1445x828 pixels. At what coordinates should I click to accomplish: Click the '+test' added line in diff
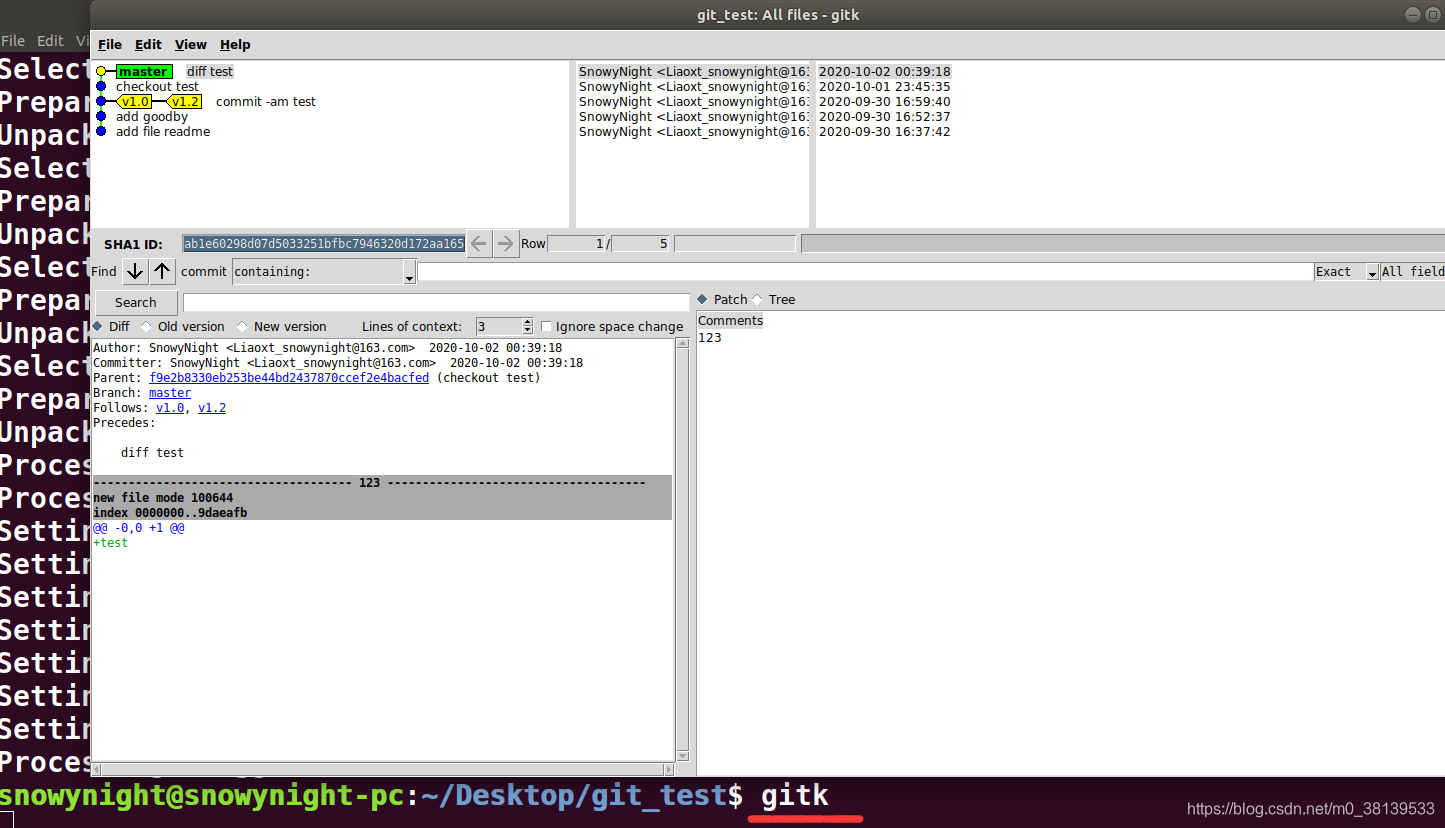[x=111, y=543]
